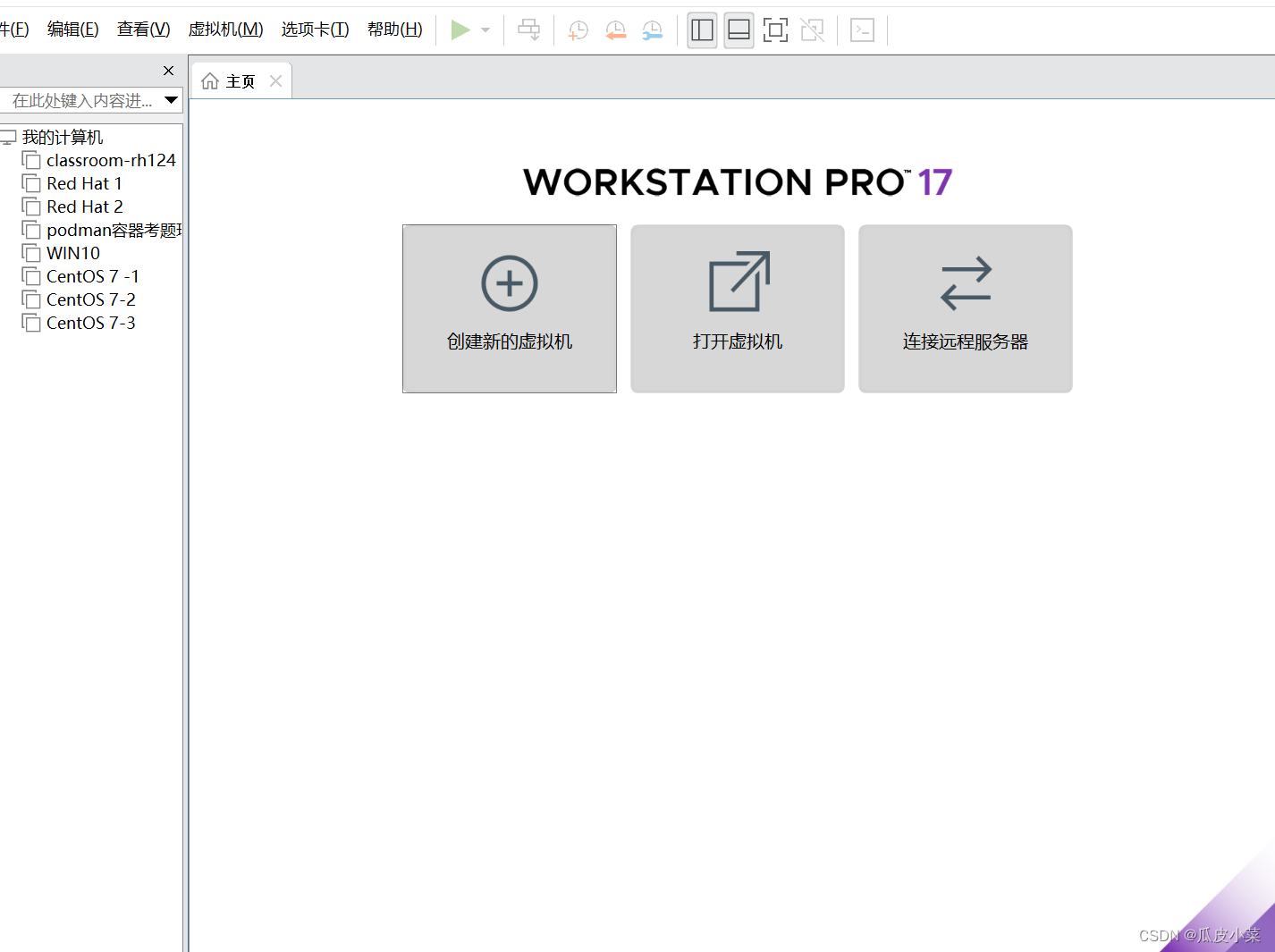Viewport: 1275px width, 952px height.
Task: Click the full screen mode icon
Action: tap(775, 30)
